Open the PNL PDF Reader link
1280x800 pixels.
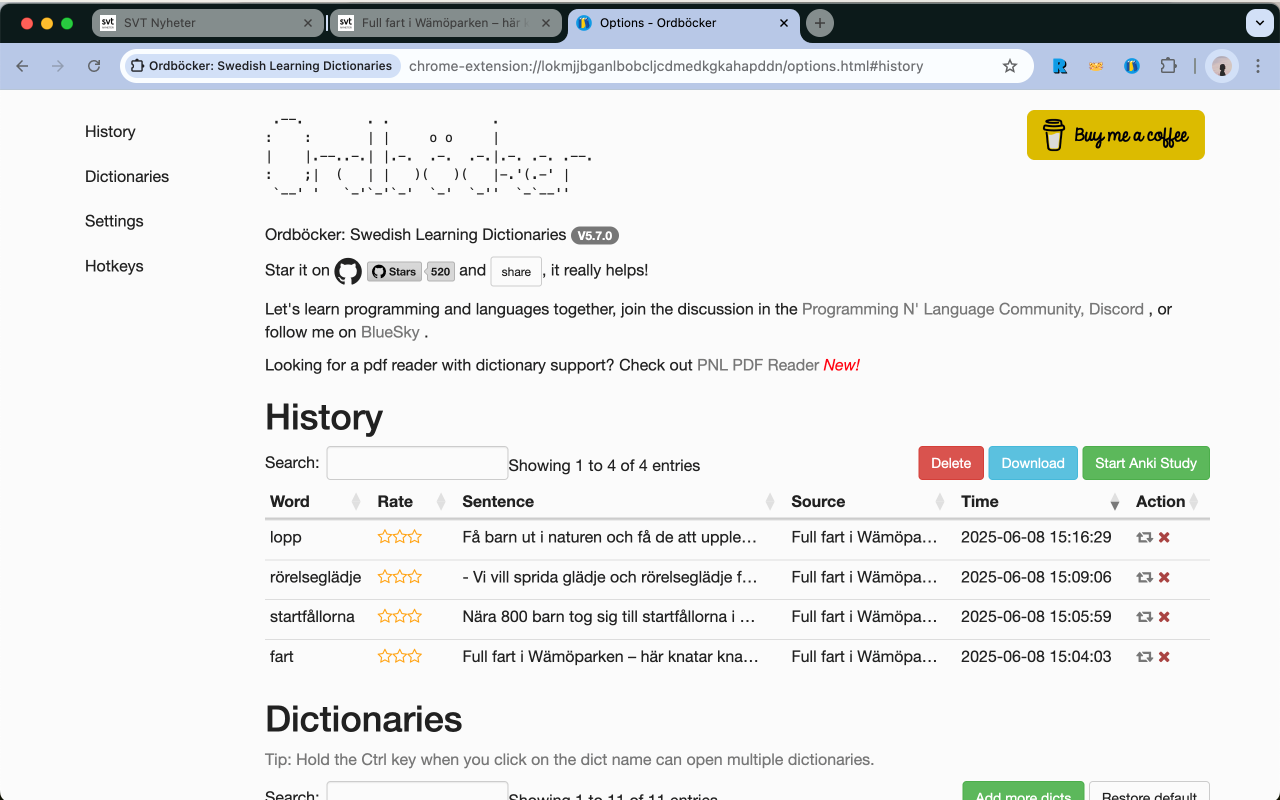tap(758, 366)
